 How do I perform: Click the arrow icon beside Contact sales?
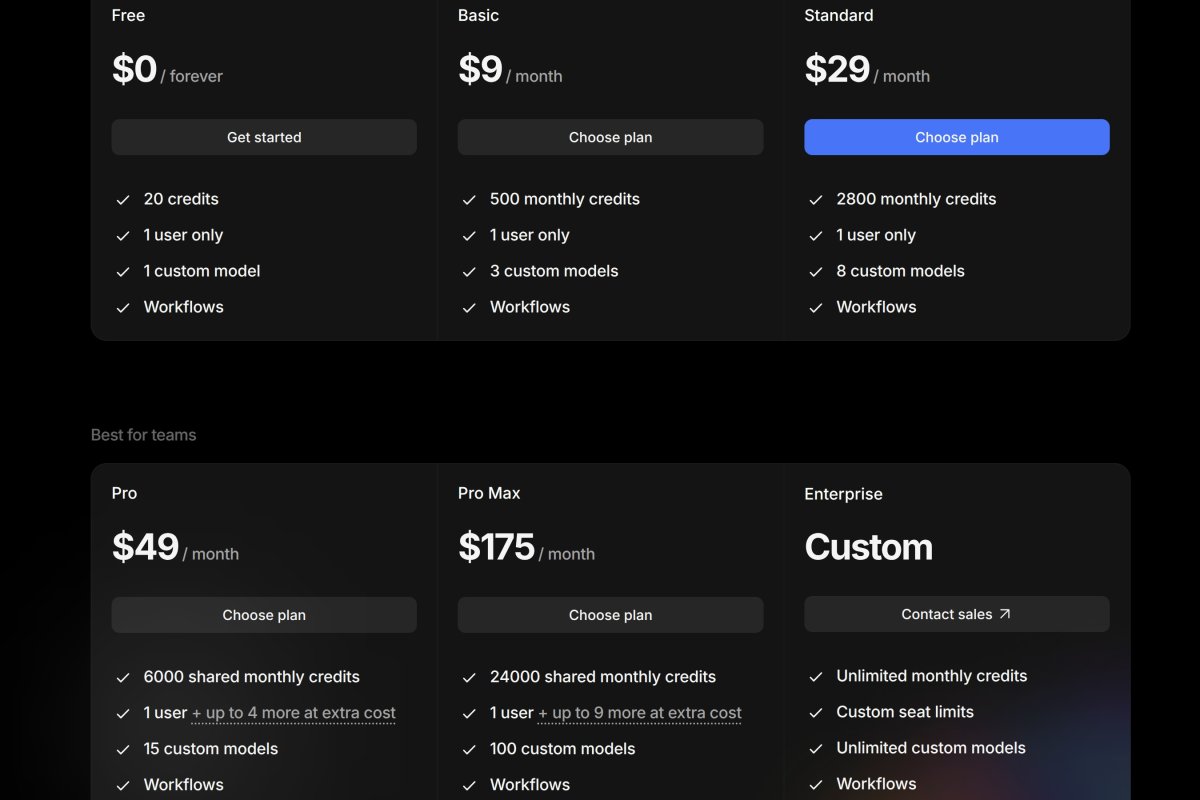coord(1005,614)
